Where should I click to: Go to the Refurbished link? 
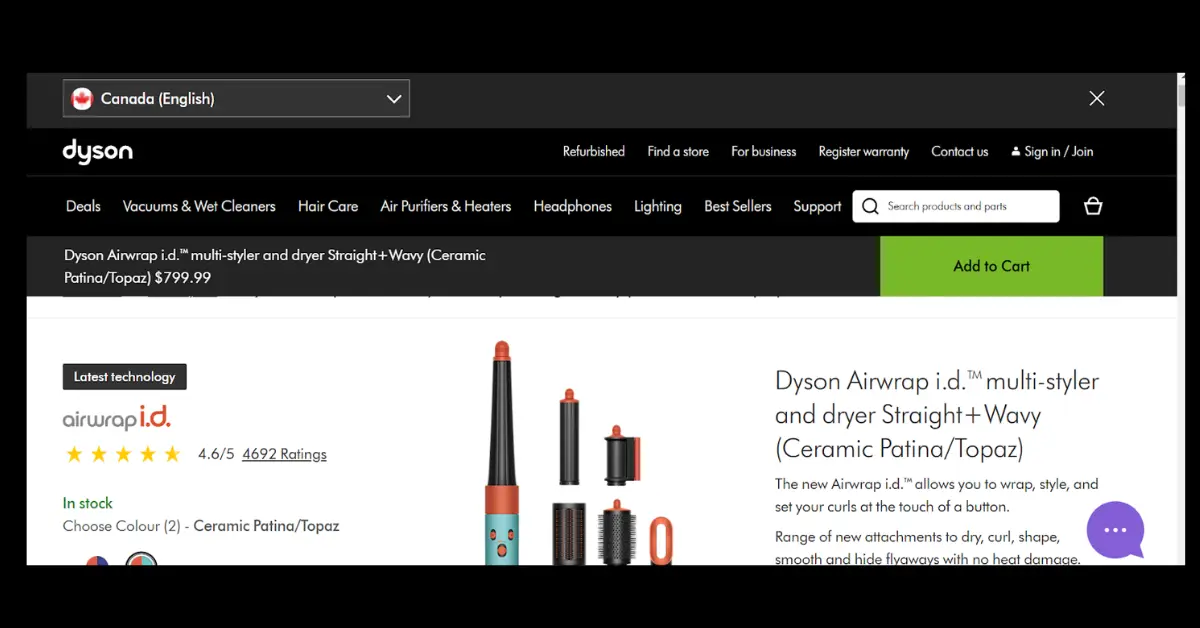click(594, 152)
